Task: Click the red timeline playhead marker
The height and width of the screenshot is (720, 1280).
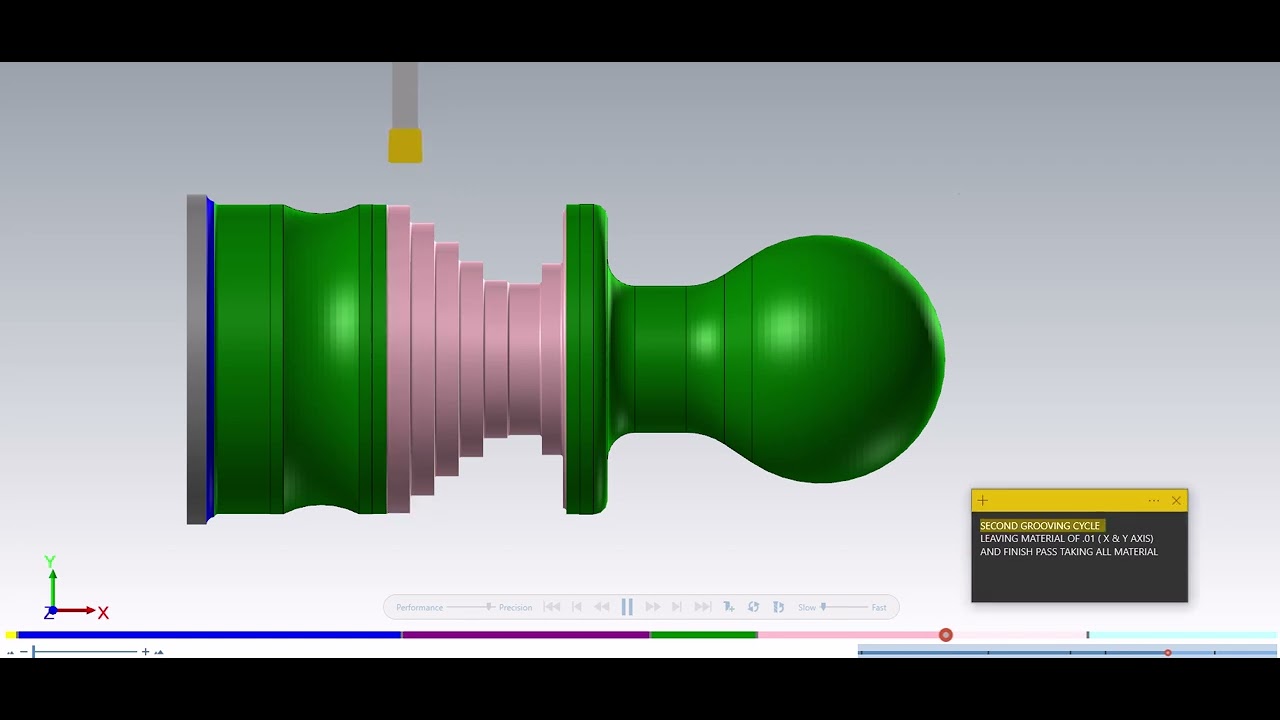Action: (x=946, y=635)
